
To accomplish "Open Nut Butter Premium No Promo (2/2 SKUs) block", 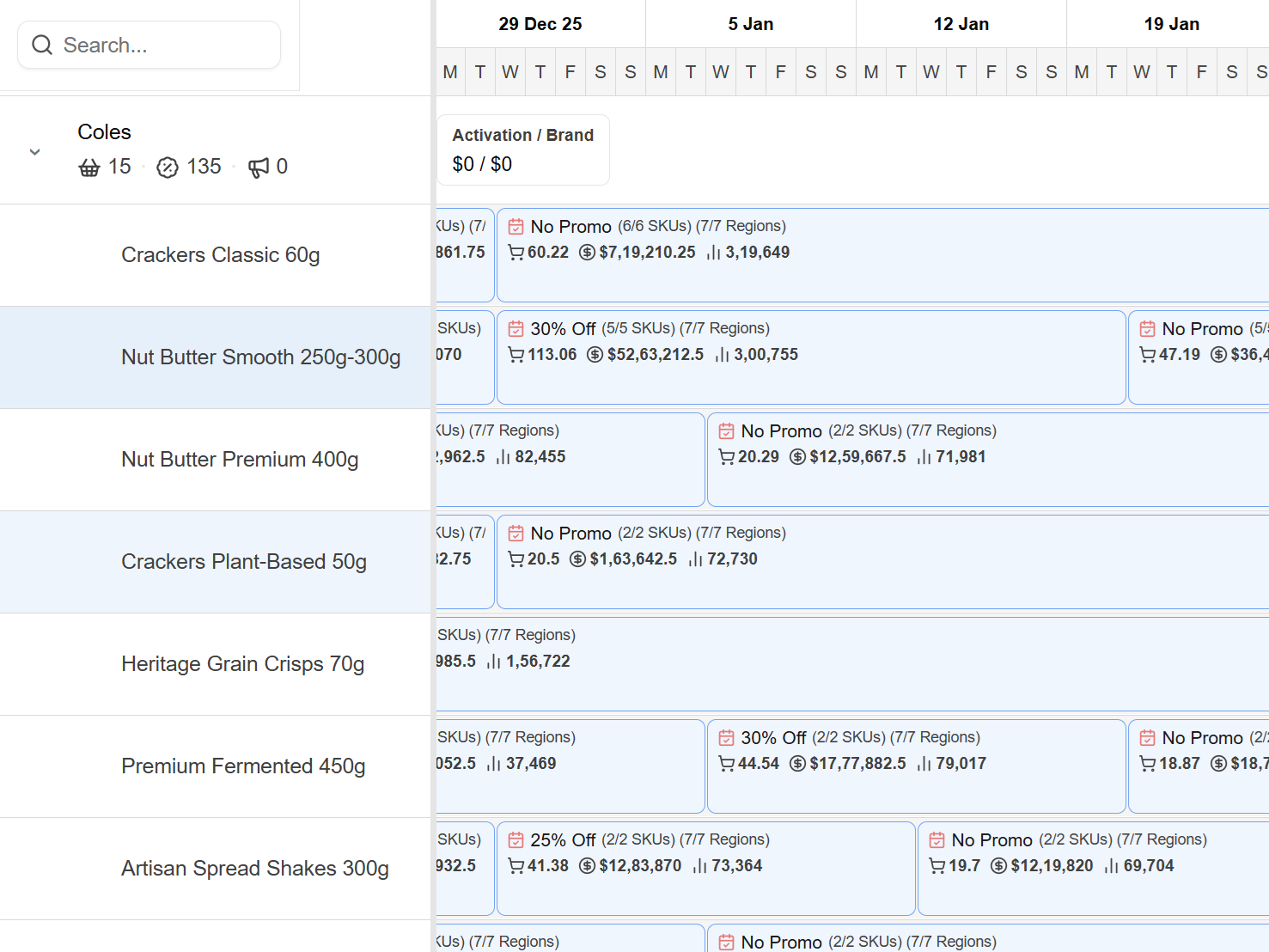I will coord(988,460).
